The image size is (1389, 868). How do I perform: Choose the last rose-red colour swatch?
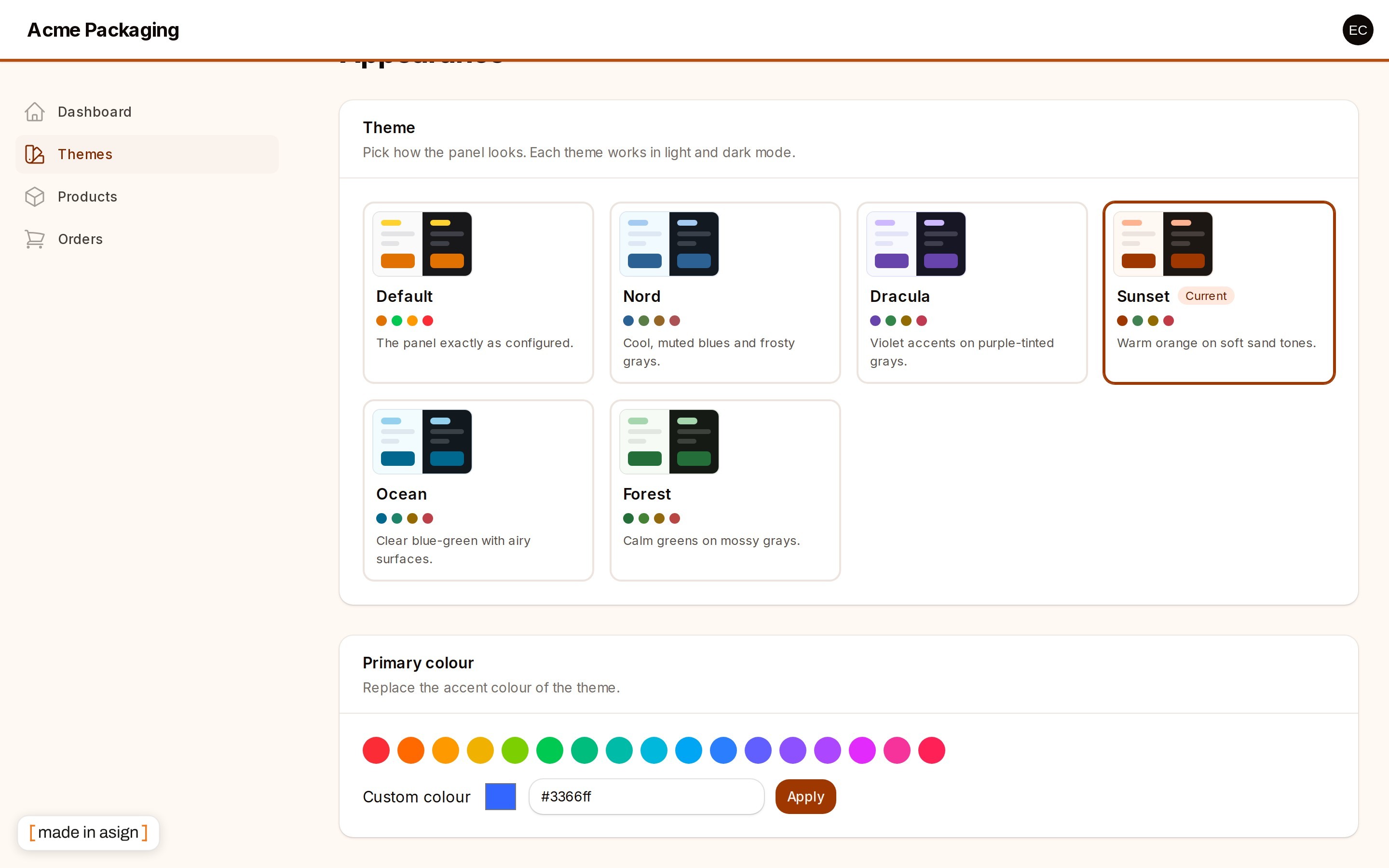point(932,750)
